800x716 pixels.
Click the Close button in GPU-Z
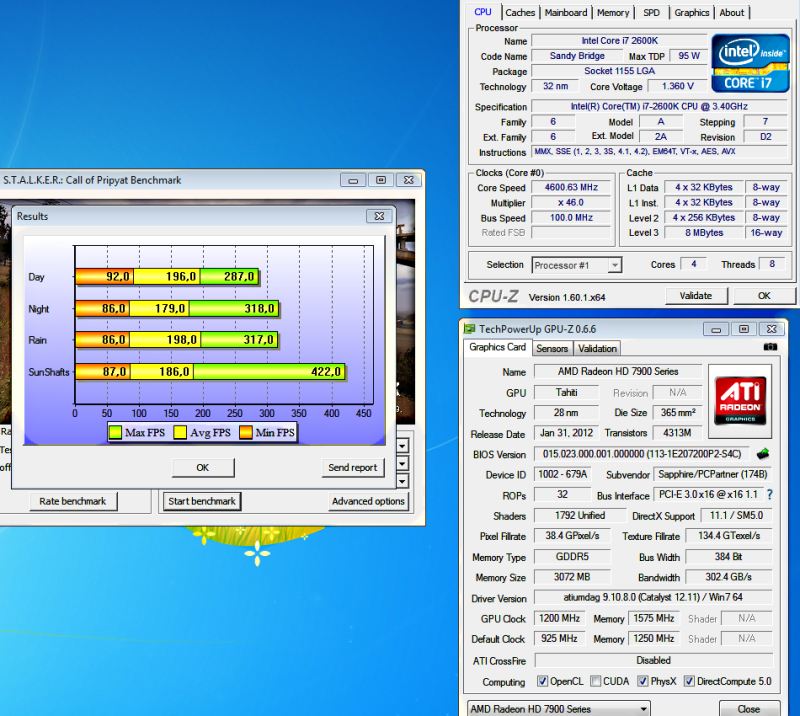tap(749, 709)
